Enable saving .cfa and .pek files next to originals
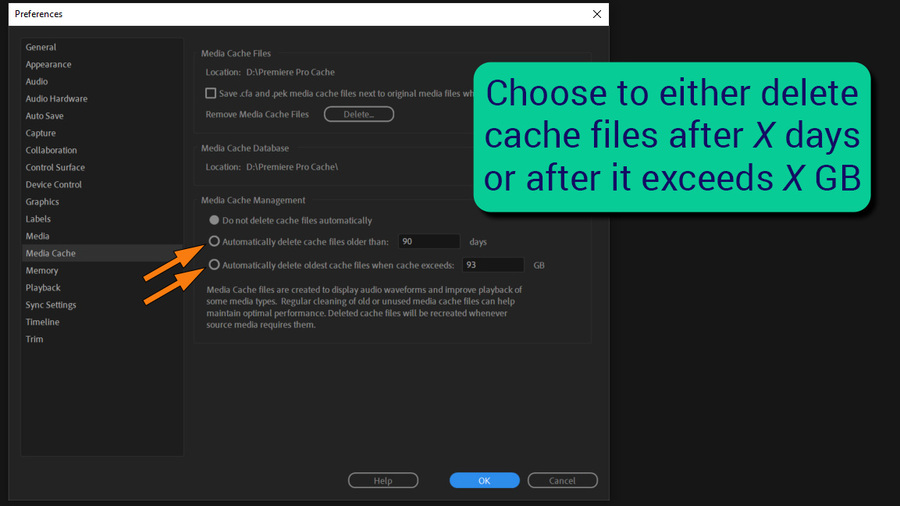The height and width of the screenshot is (506, 900). [x=211, y=93]
